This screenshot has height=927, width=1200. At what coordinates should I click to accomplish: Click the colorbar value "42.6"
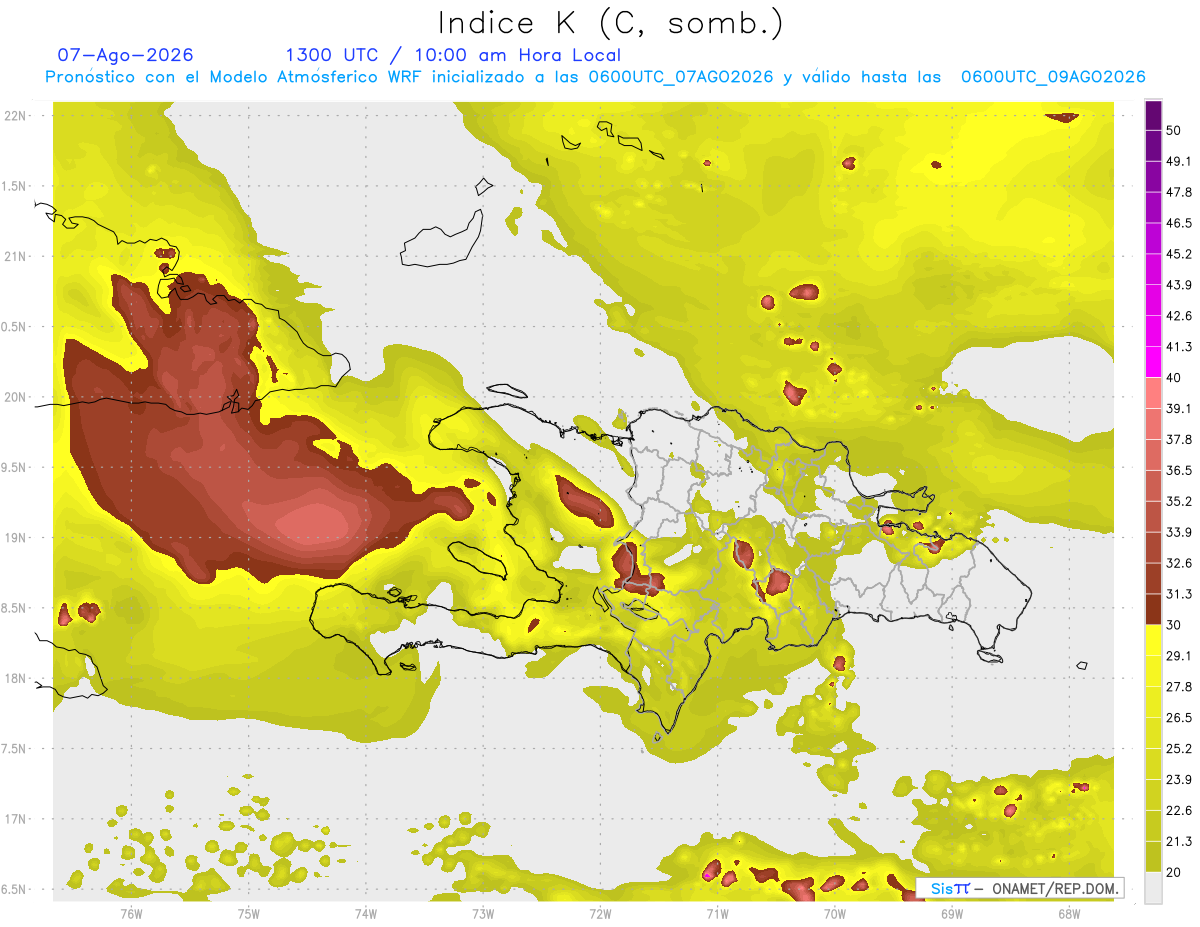click(1179, 316)
